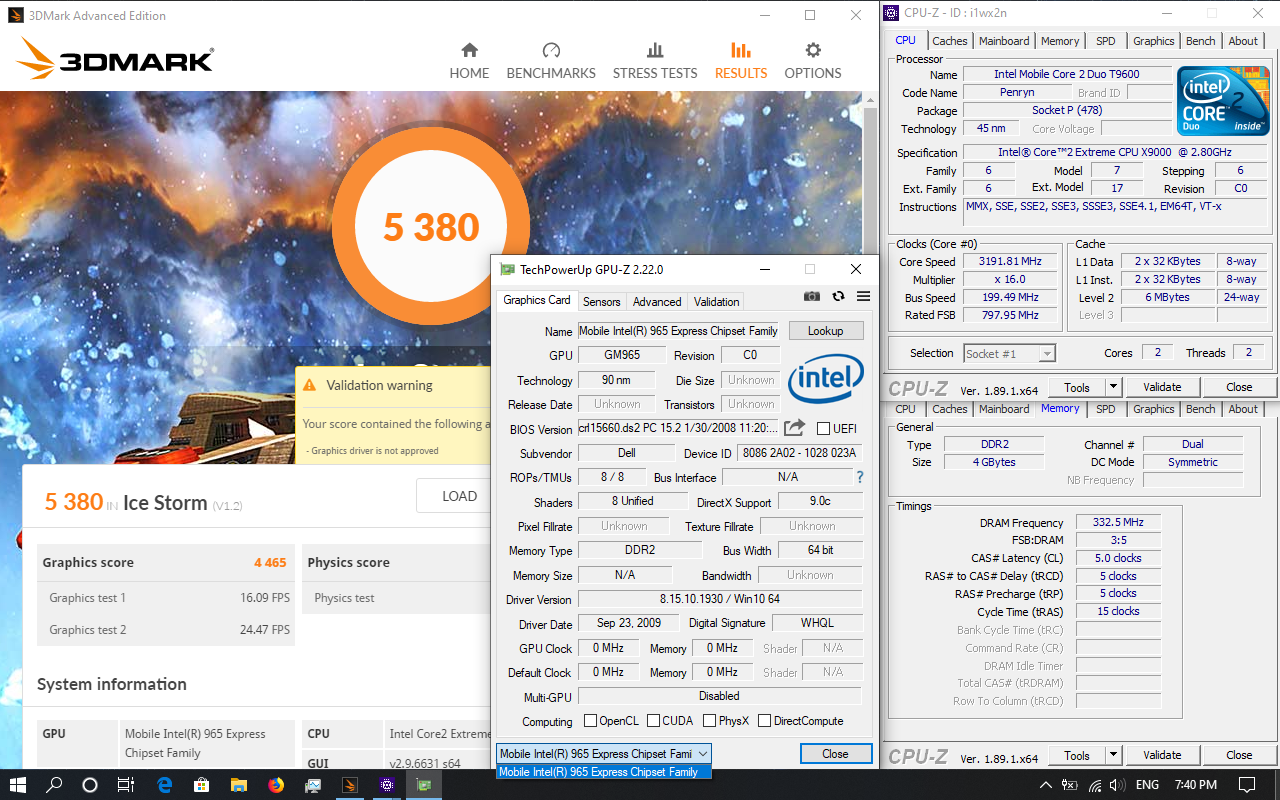
Task: Click Cortana circle on taskbar
Action: coord(90,785)
